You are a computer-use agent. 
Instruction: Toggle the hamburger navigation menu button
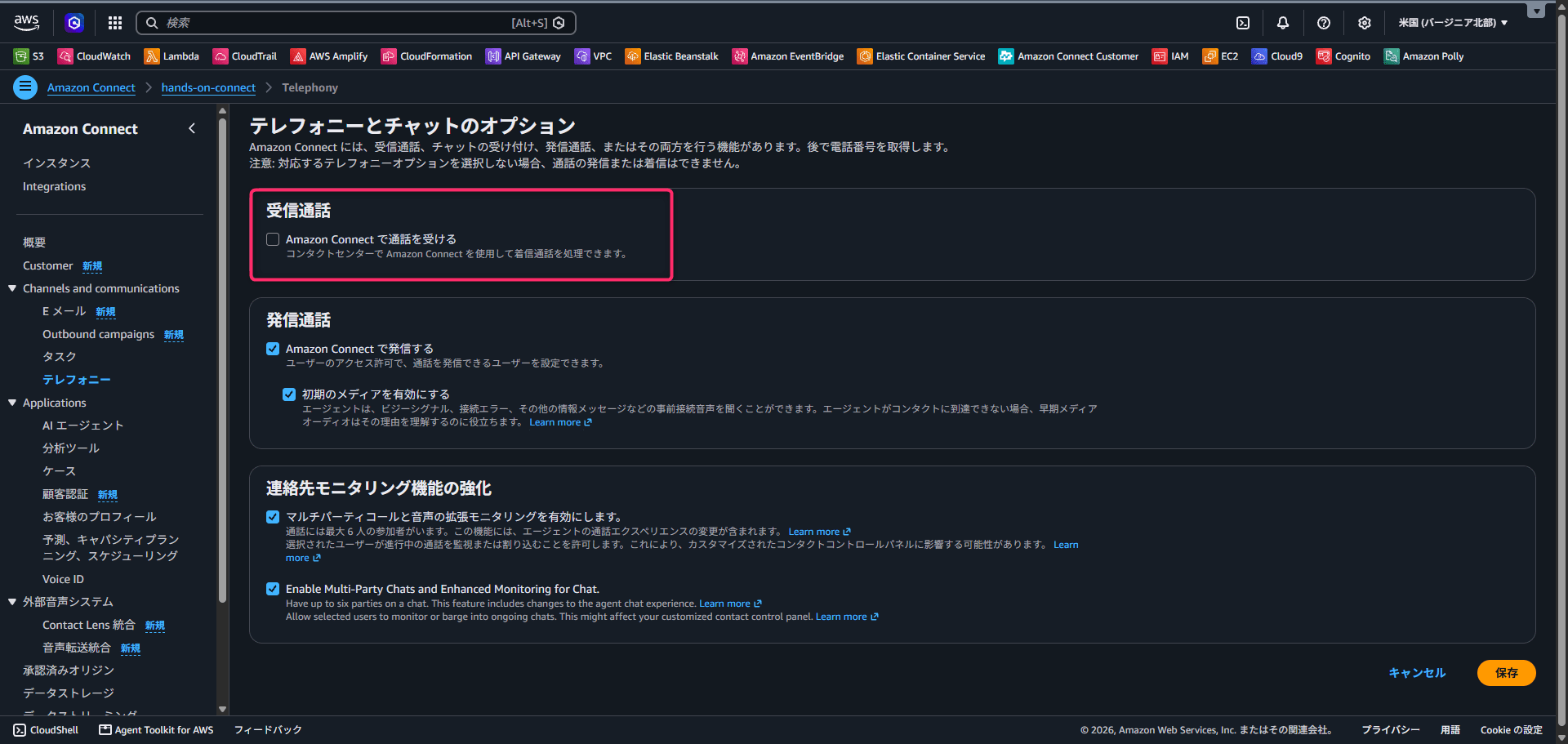pyautogui.click(x=25, y=87)
